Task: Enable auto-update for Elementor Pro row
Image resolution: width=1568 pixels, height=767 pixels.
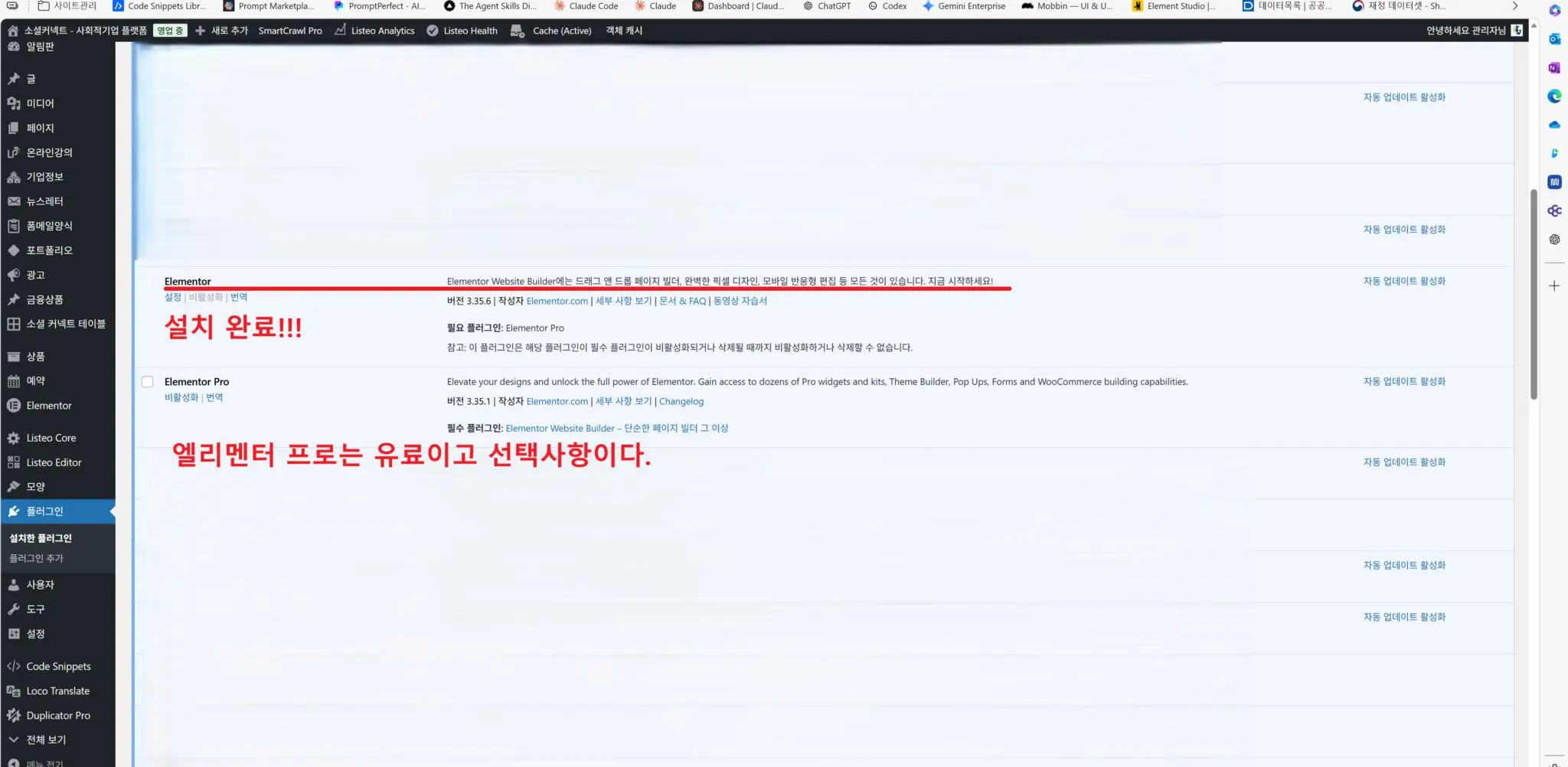Action: (x=1404, y=382)
